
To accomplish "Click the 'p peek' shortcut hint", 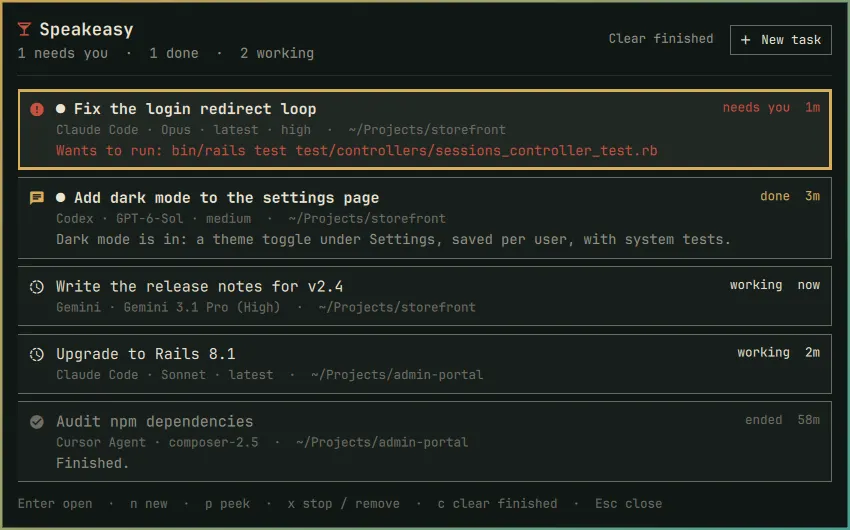I will pos(228,504).
